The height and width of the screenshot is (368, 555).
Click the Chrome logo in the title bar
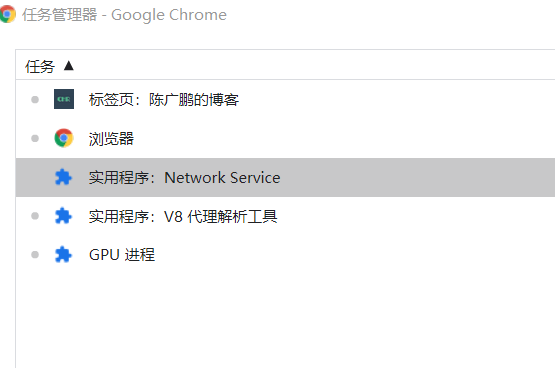(7, 14)
